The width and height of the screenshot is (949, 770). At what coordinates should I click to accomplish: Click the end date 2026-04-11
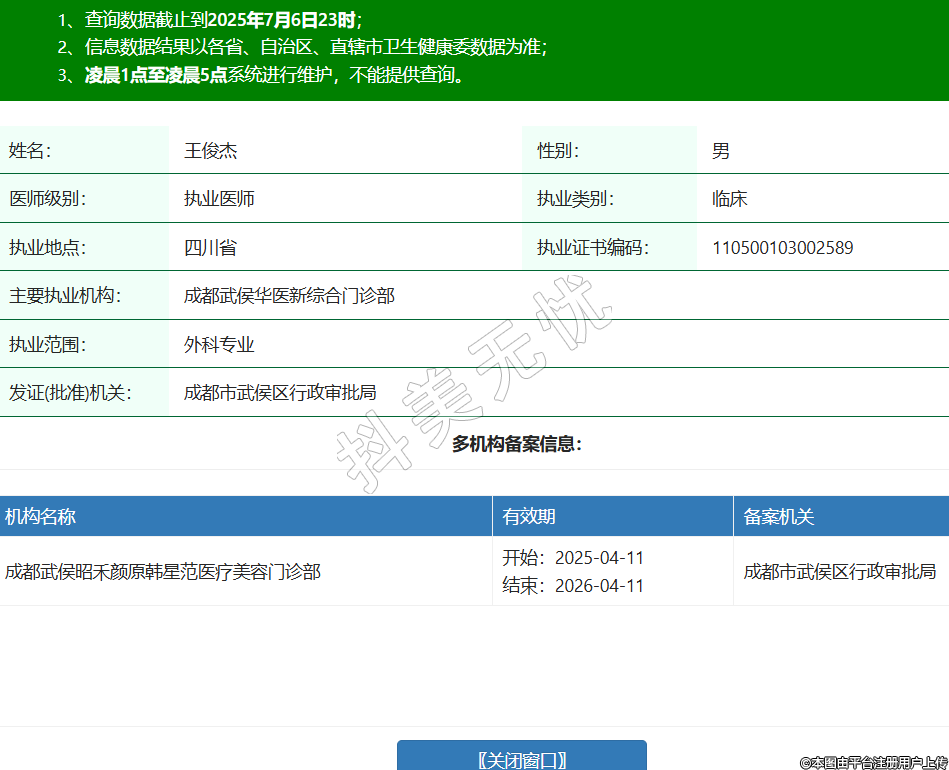coord(599,586)
